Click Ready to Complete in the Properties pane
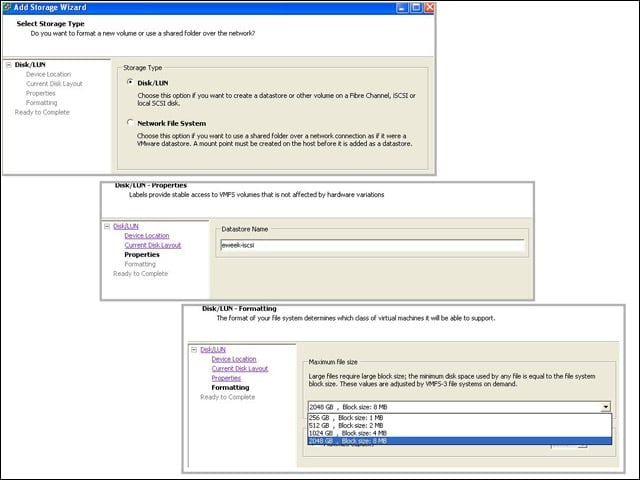 (140, 273)
